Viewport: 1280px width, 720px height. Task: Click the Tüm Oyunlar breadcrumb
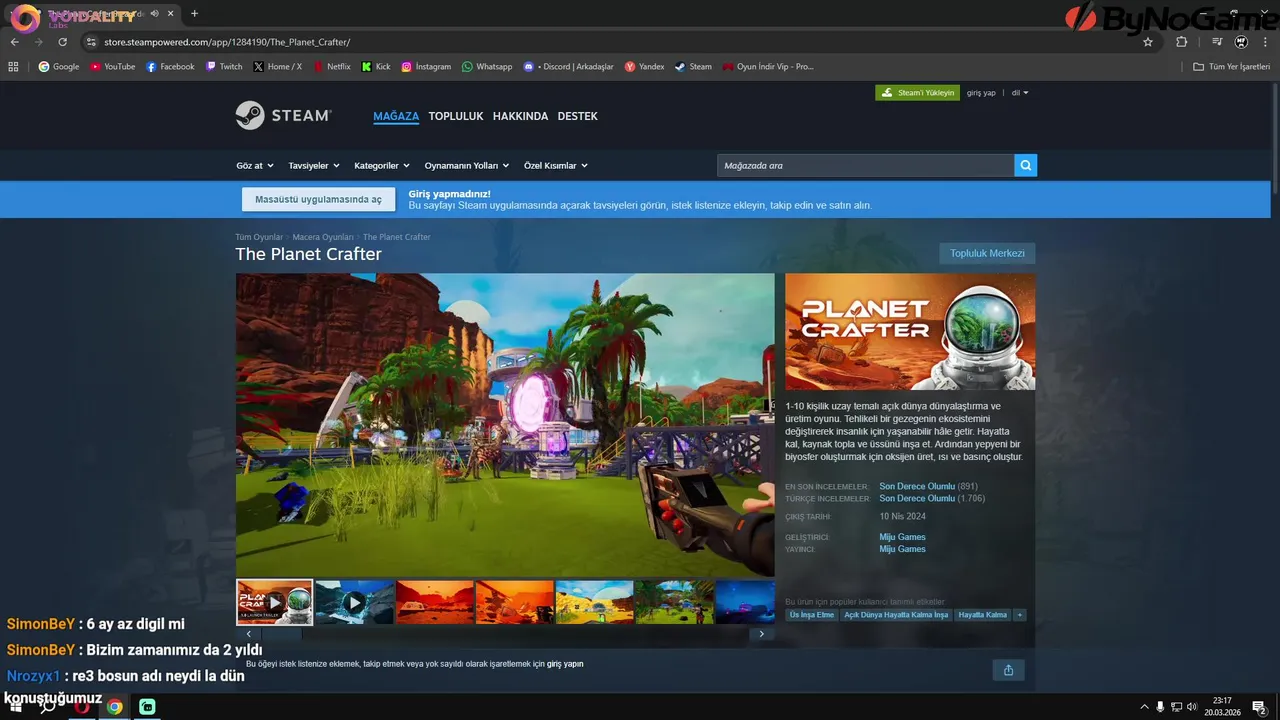click(259, 237)
